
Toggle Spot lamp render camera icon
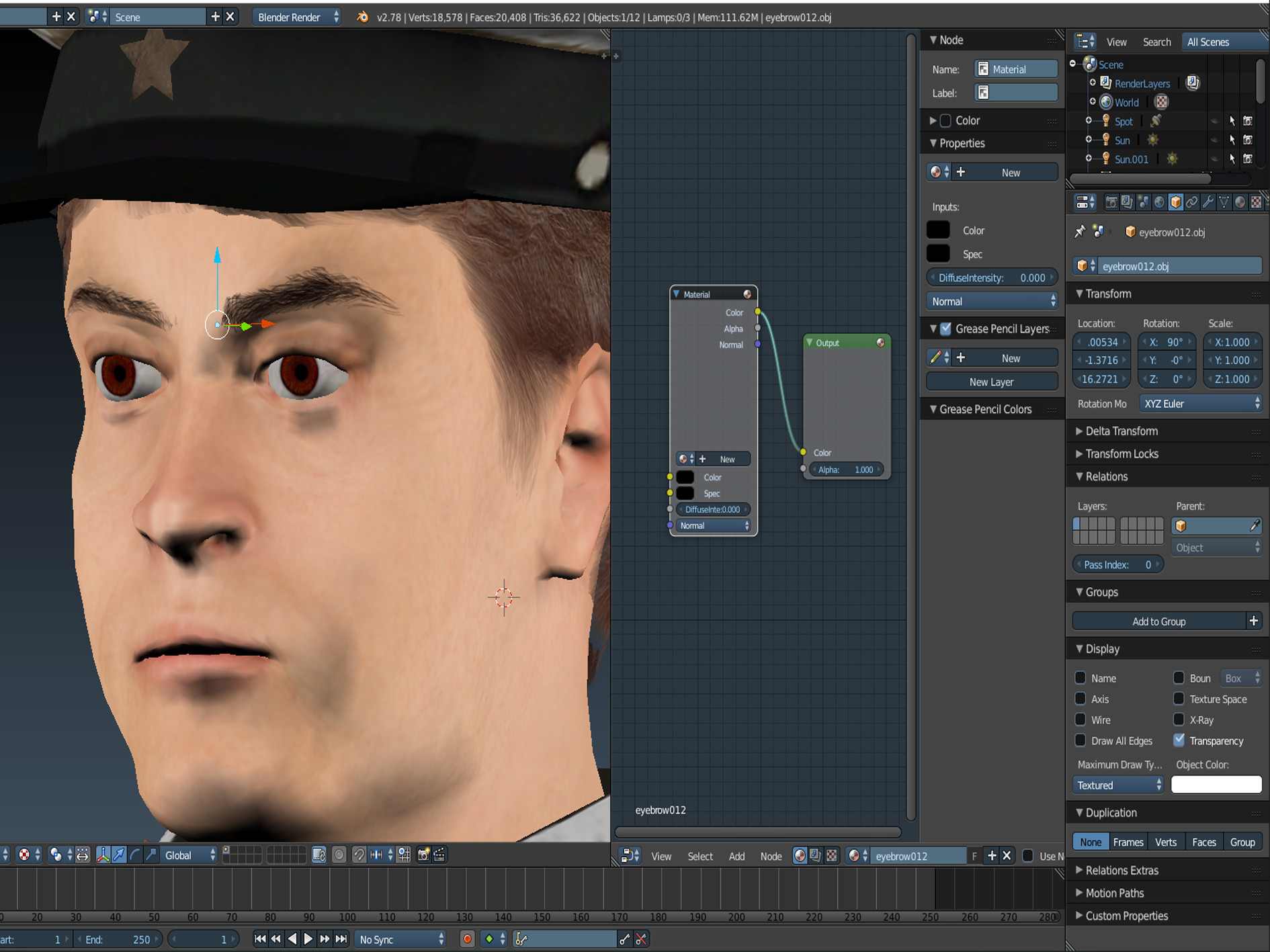pos(1248,121)
